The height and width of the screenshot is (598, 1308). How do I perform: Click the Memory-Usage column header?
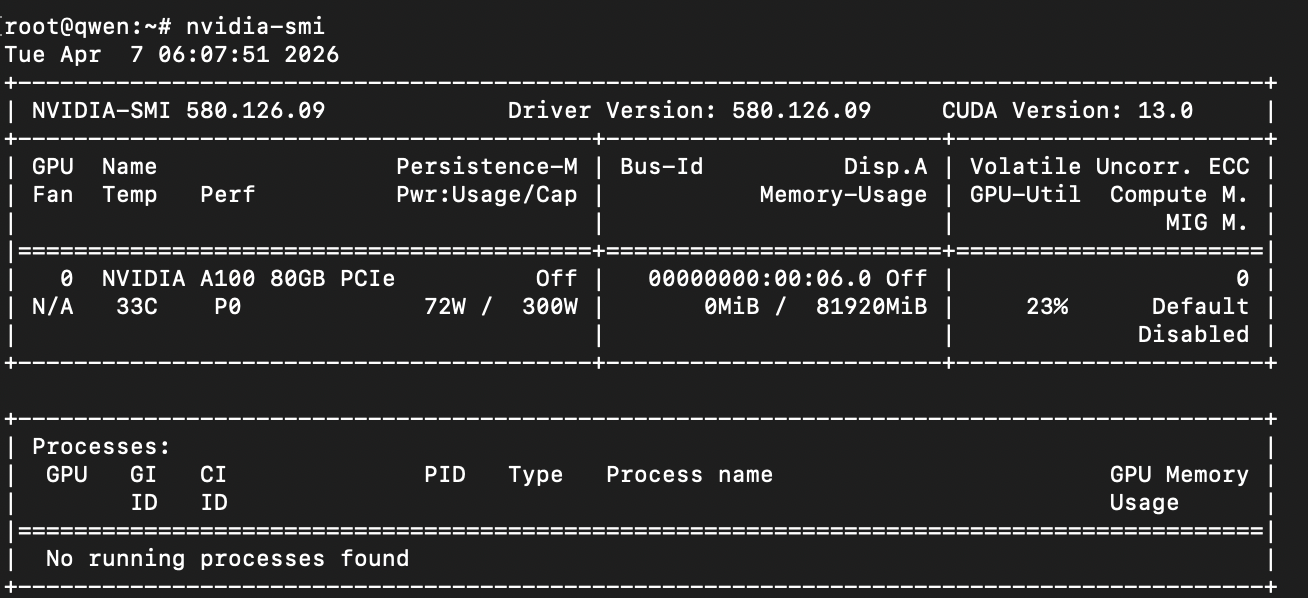pyautogui.click(x=843, y=194)
